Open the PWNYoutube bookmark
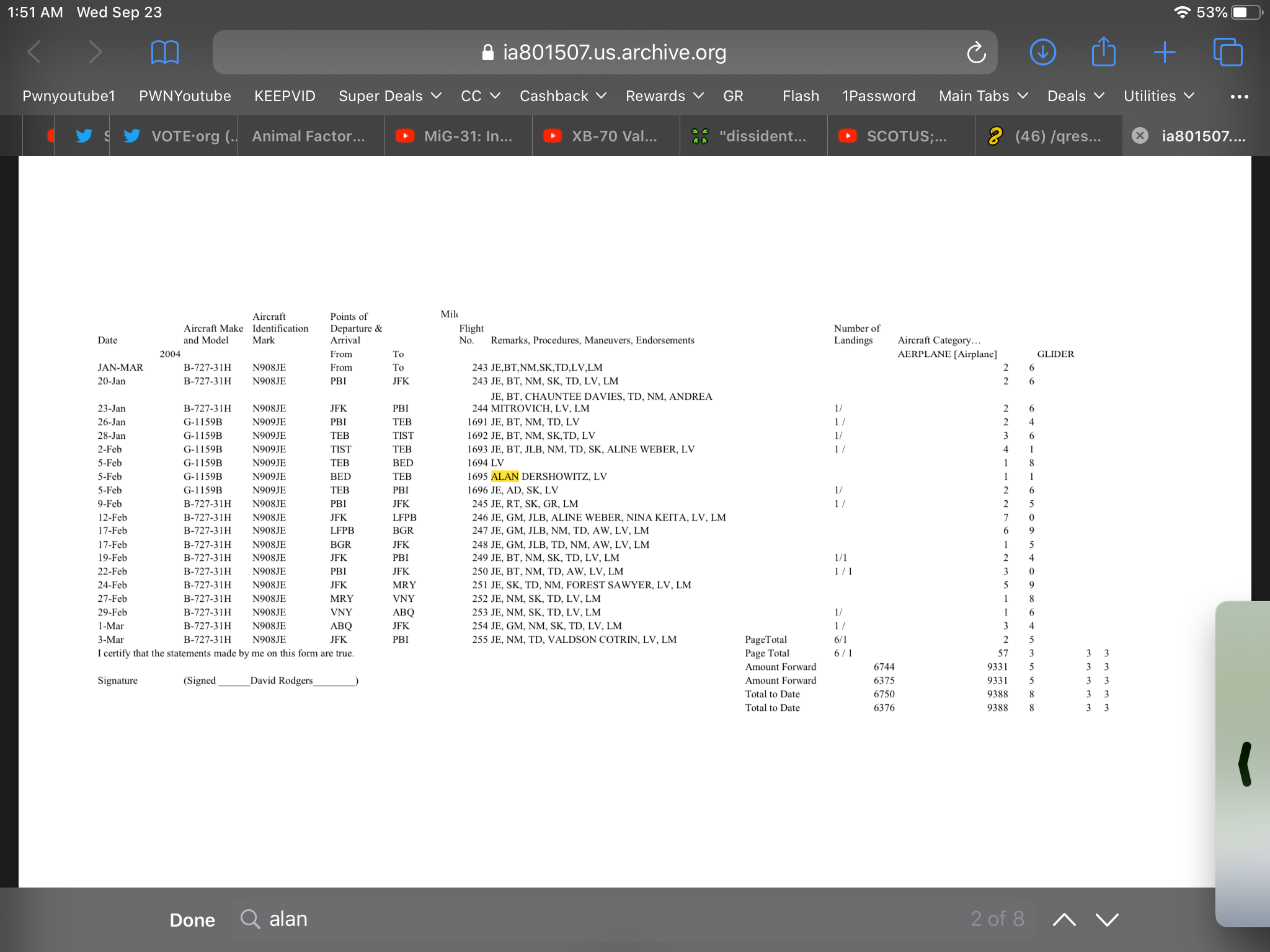 [x=185, y=96]
